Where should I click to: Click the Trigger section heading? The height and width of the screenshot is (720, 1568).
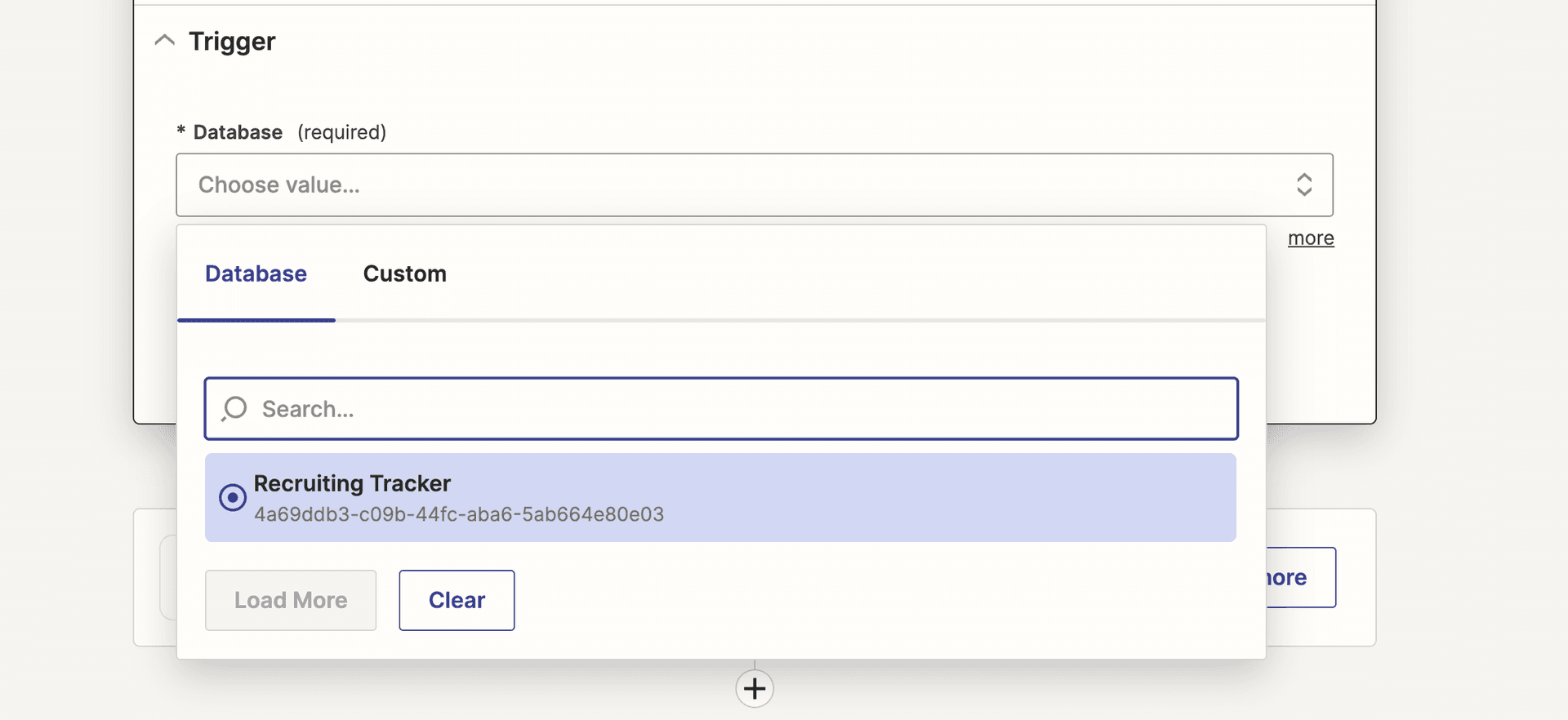(232, 41)
